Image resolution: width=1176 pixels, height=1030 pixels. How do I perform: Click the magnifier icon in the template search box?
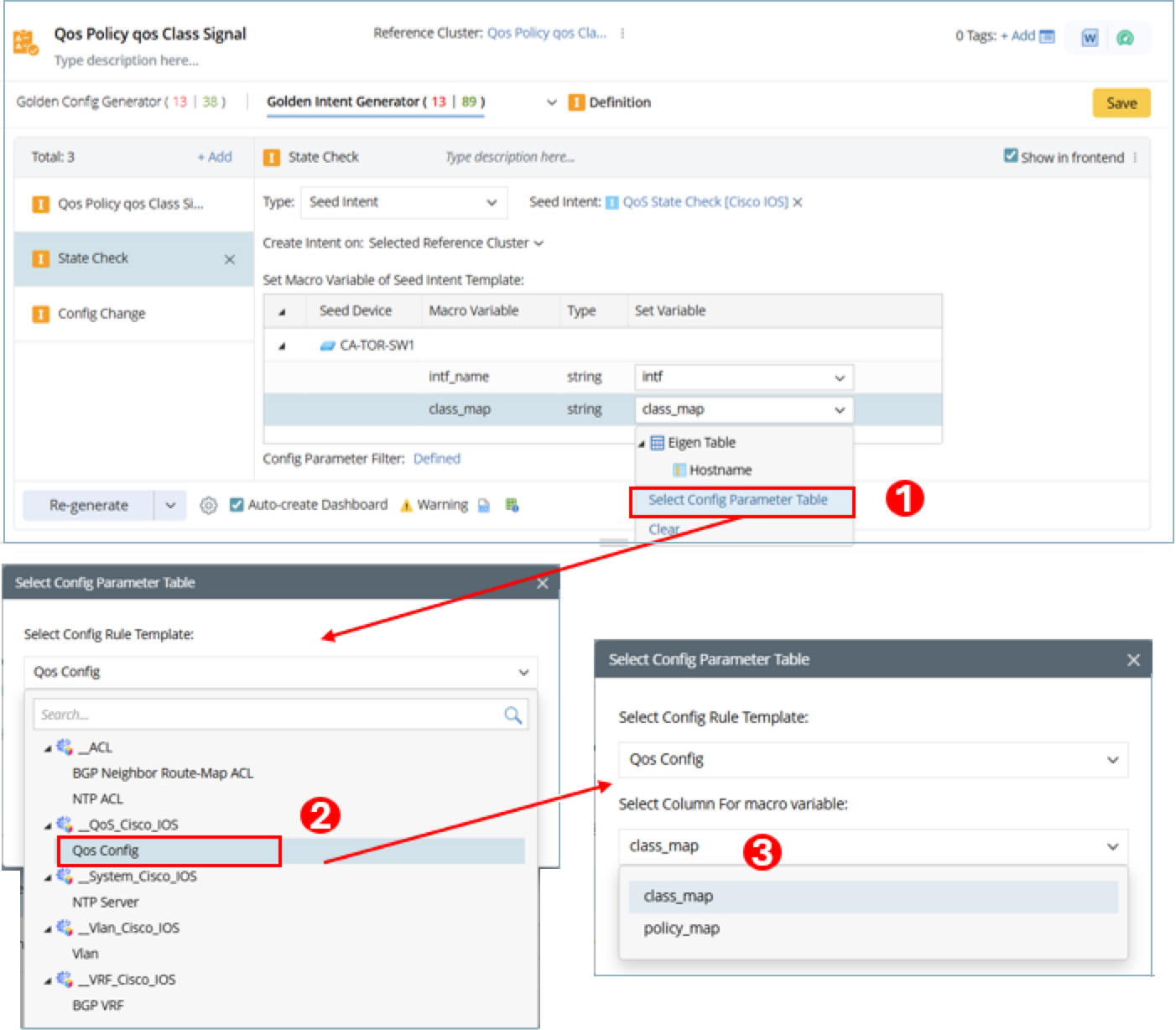513,715
